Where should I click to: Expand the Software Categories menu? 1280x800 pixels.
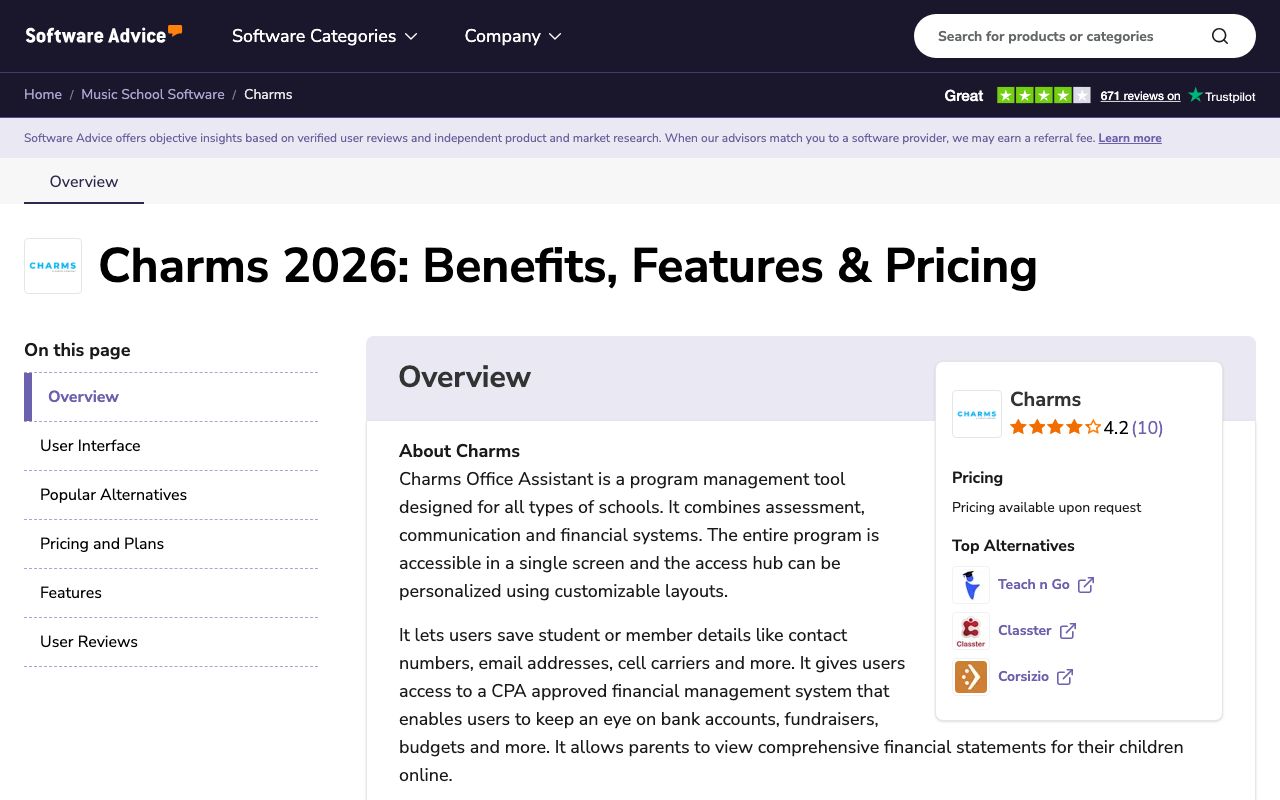coord(325,36)
